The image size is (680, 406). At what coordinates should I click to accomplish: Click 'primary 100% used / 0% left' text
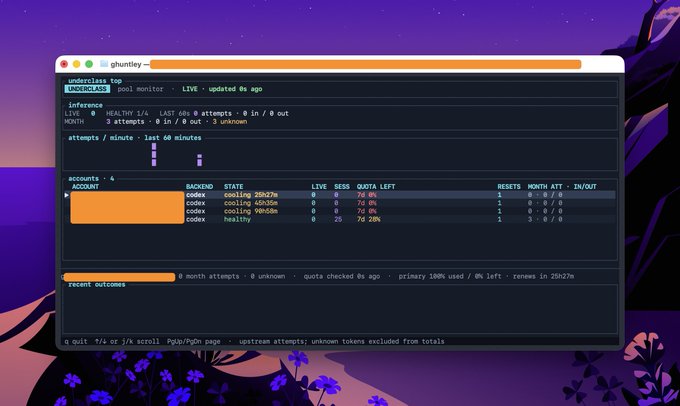point(450,276)
